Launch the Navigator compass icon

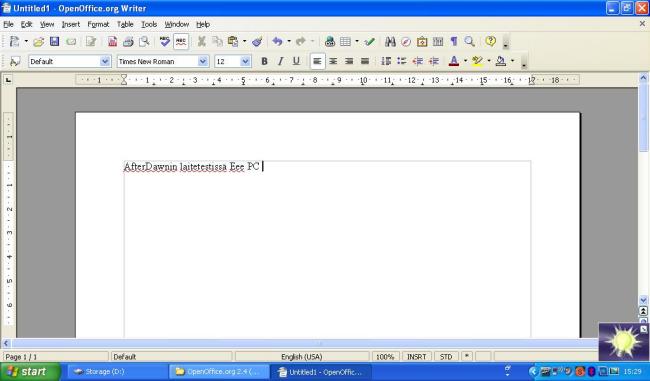[x=406, y=41]
